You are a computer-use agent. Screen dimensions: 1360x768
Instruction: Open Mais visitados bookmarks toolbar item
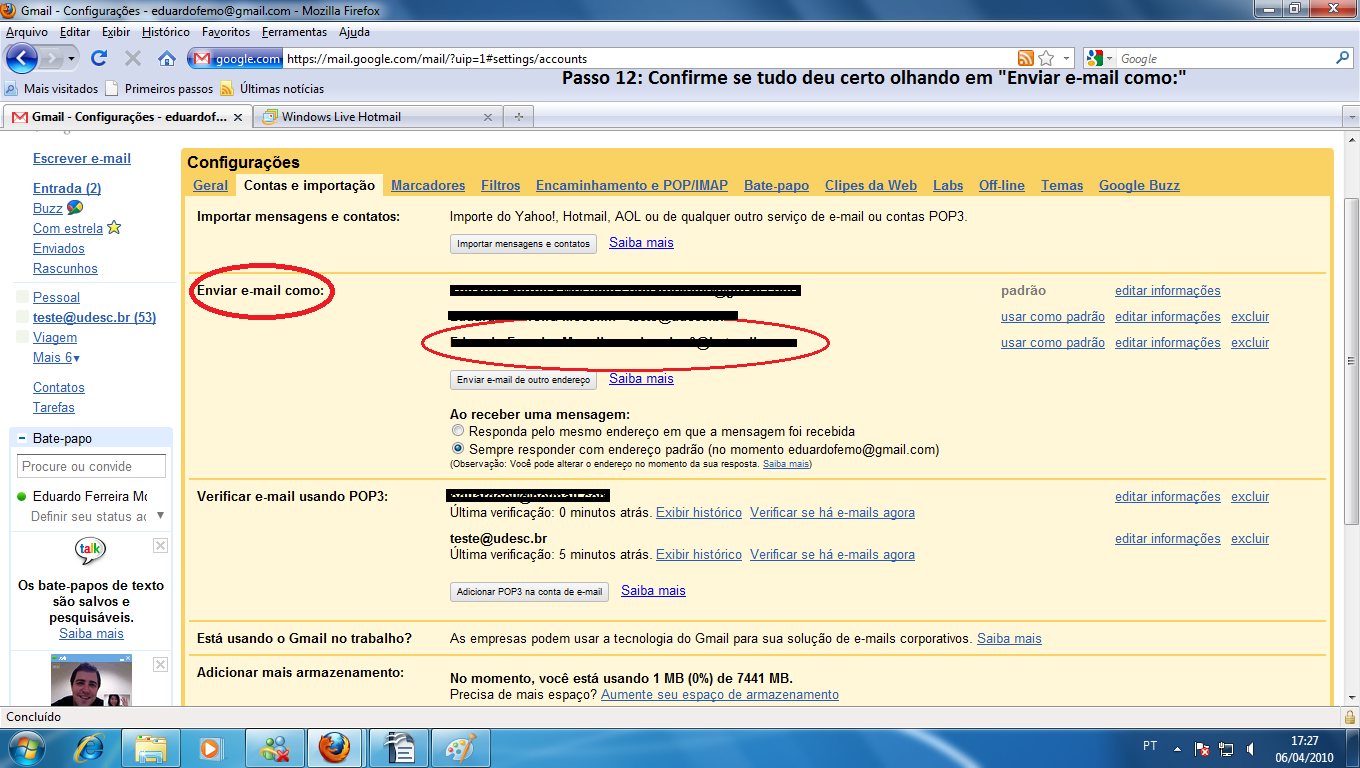point(52,88)
